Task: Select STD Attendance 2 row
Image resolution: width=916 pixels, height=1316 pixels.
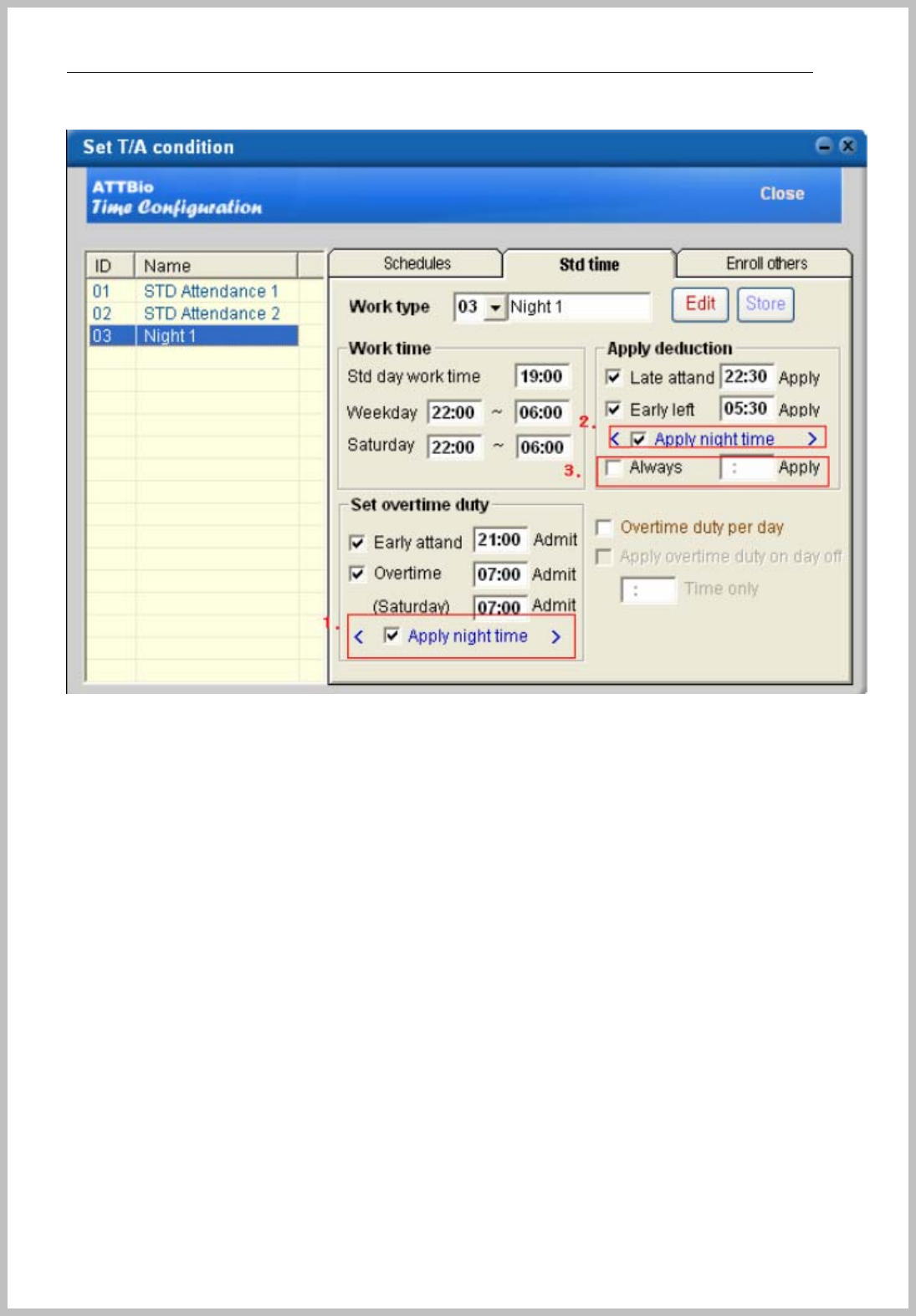Action: point(194,314)
